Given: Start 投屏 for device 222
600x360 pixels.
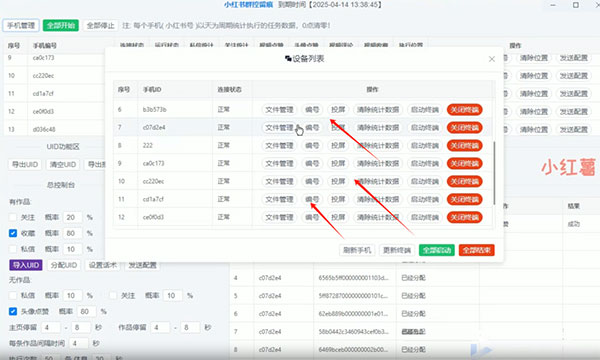Looking at the screenshot, I should coord(338,146).
